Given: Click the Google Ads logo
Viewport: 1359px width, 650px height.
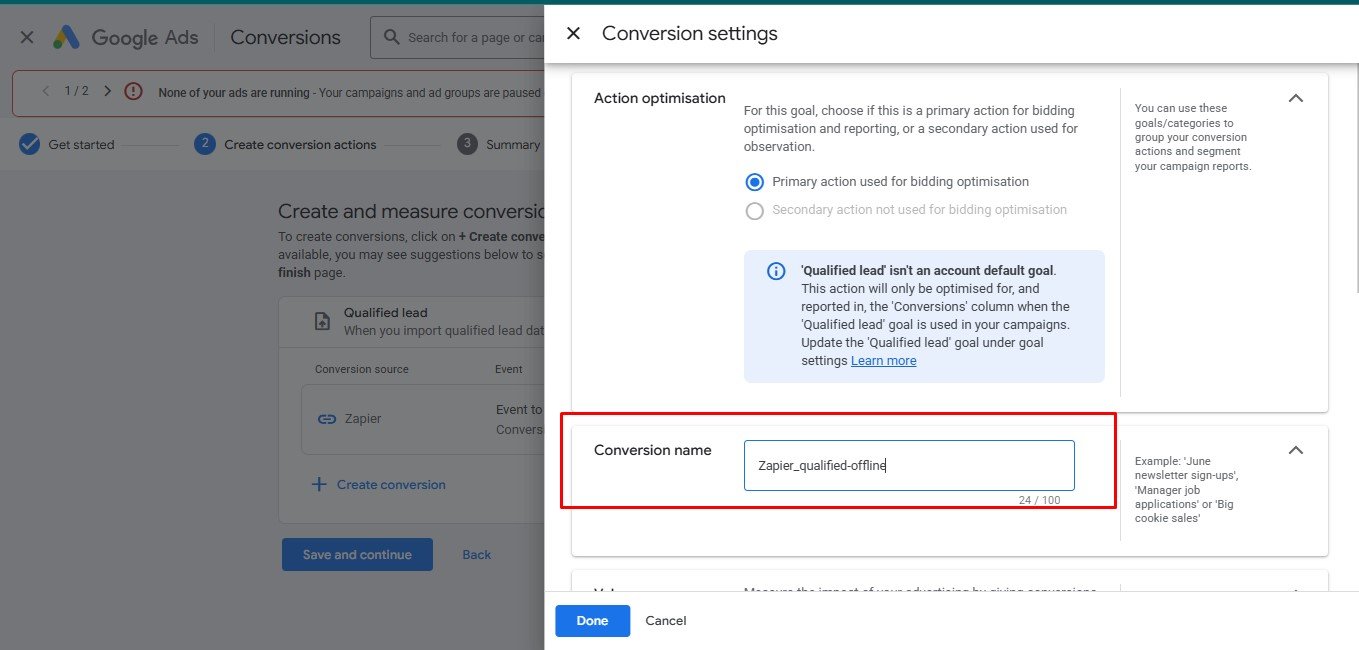Looking at the screenshot, I should (x=66, y=37).
